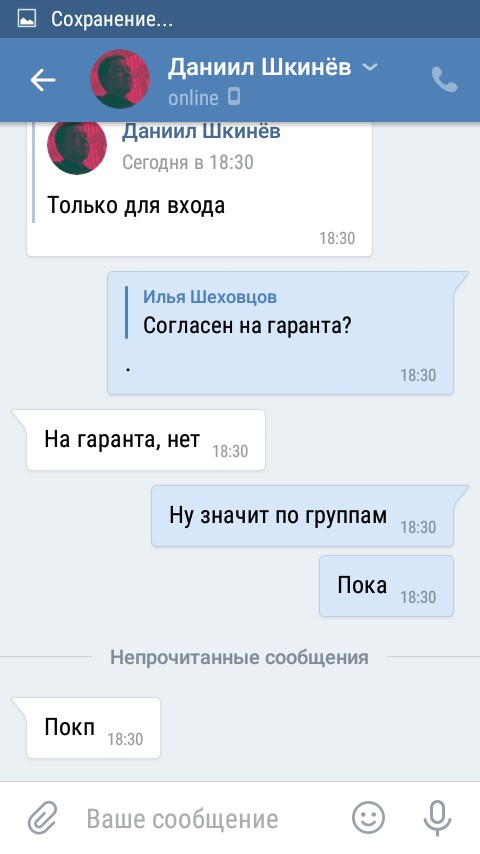
Task: Tap the quoted name Илья Шеховцов
Action: (210, 297)
